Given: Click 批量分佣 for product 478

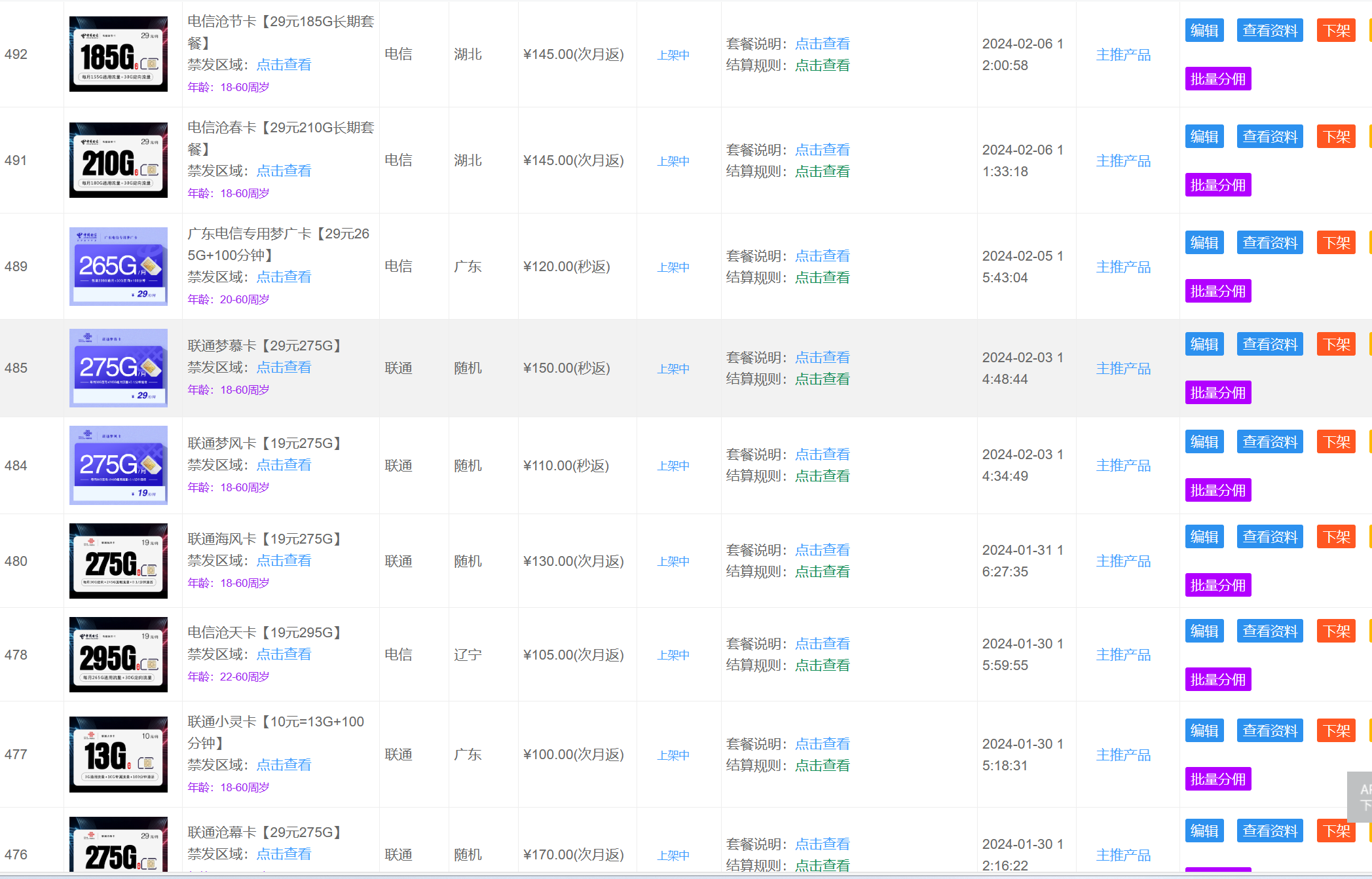Looking at the screenshot, I should point(1217,679).
